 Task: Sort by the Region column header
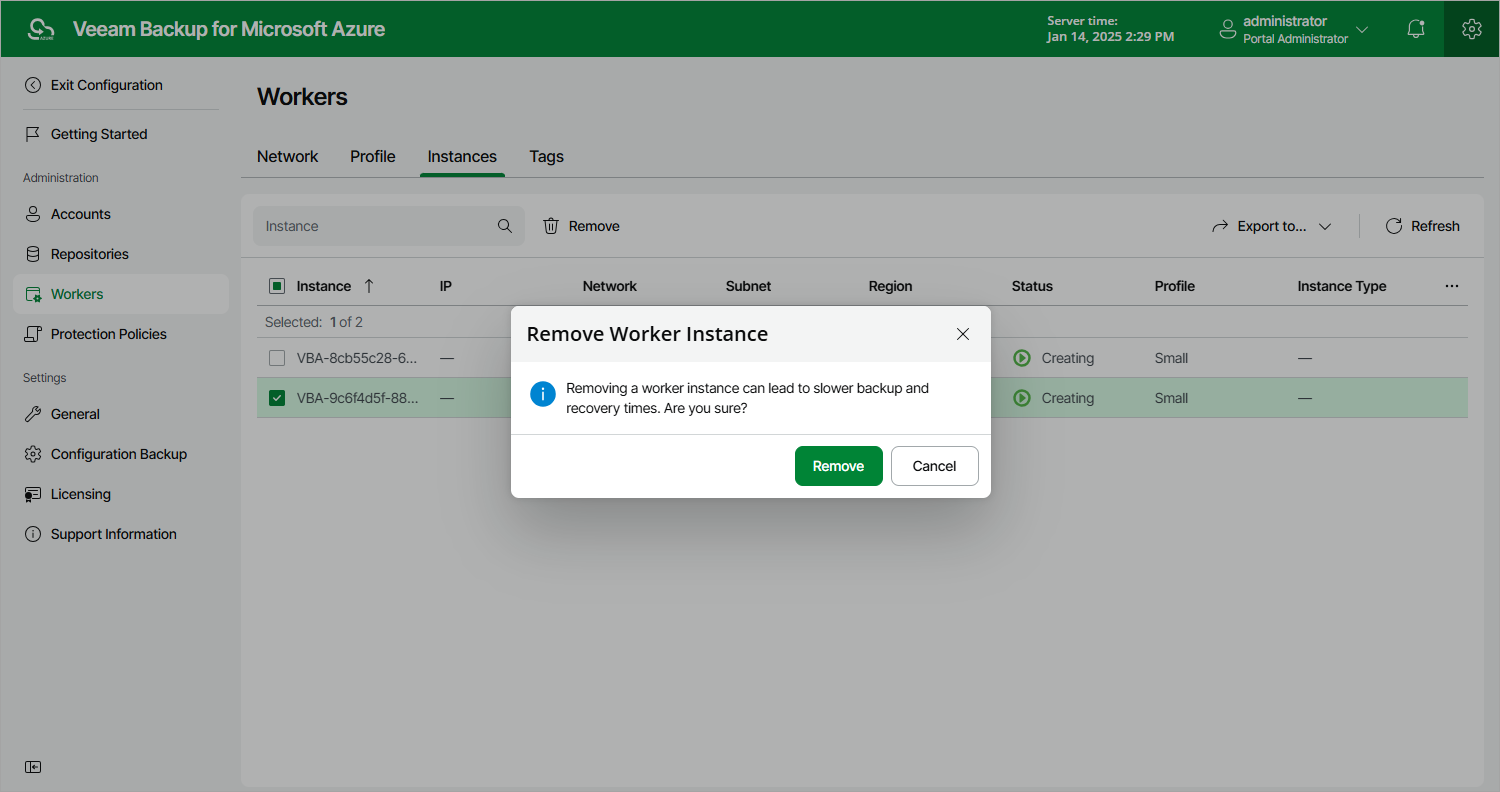(891, 286)
